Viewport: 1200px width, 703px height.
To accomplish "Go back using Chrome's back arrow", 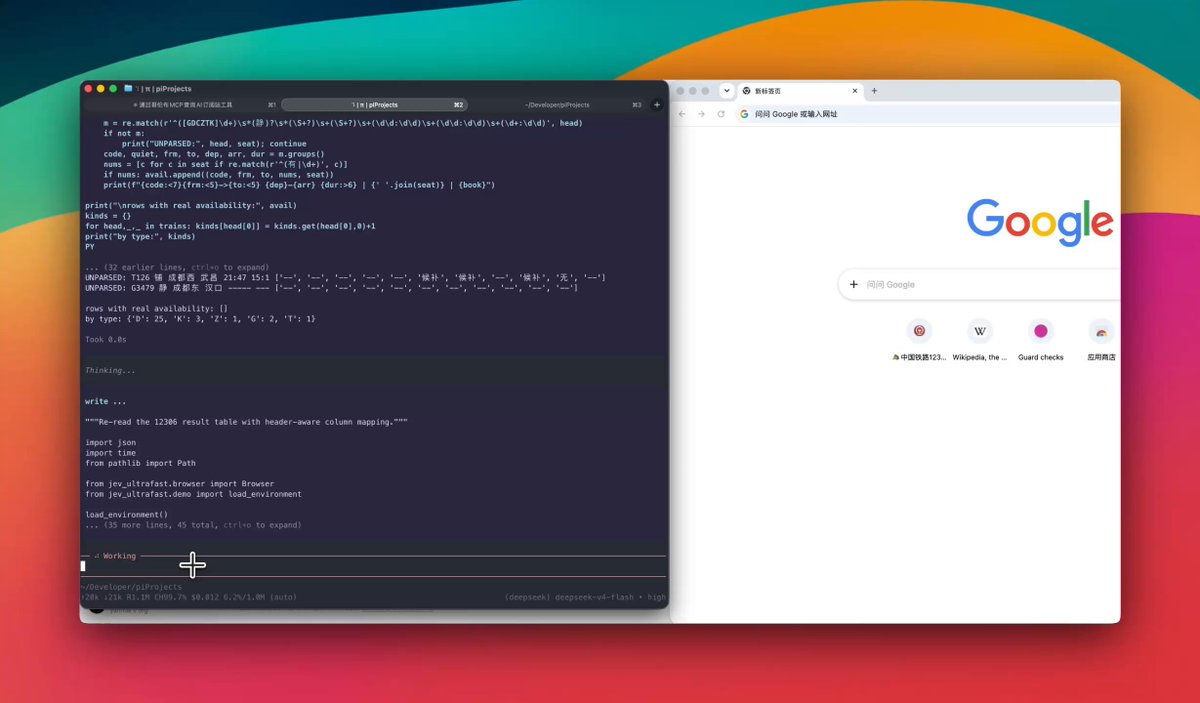I will 682,114.
